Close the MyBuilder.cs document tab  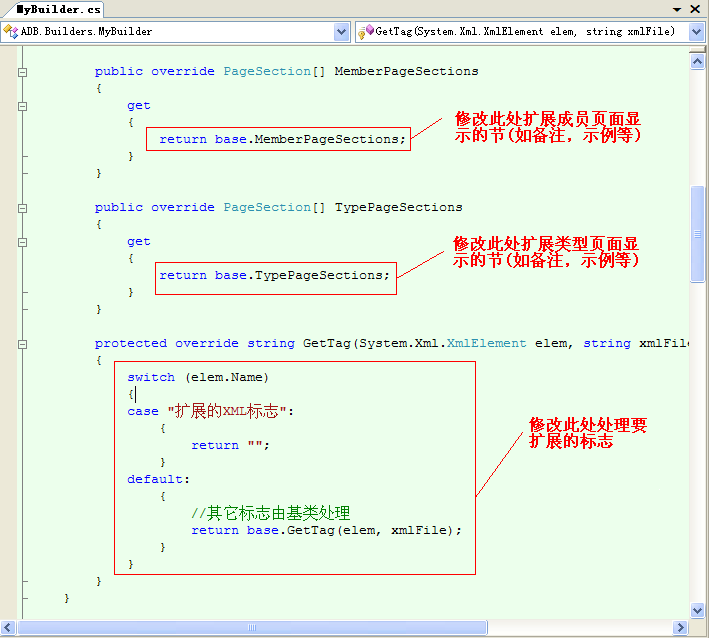695,9
